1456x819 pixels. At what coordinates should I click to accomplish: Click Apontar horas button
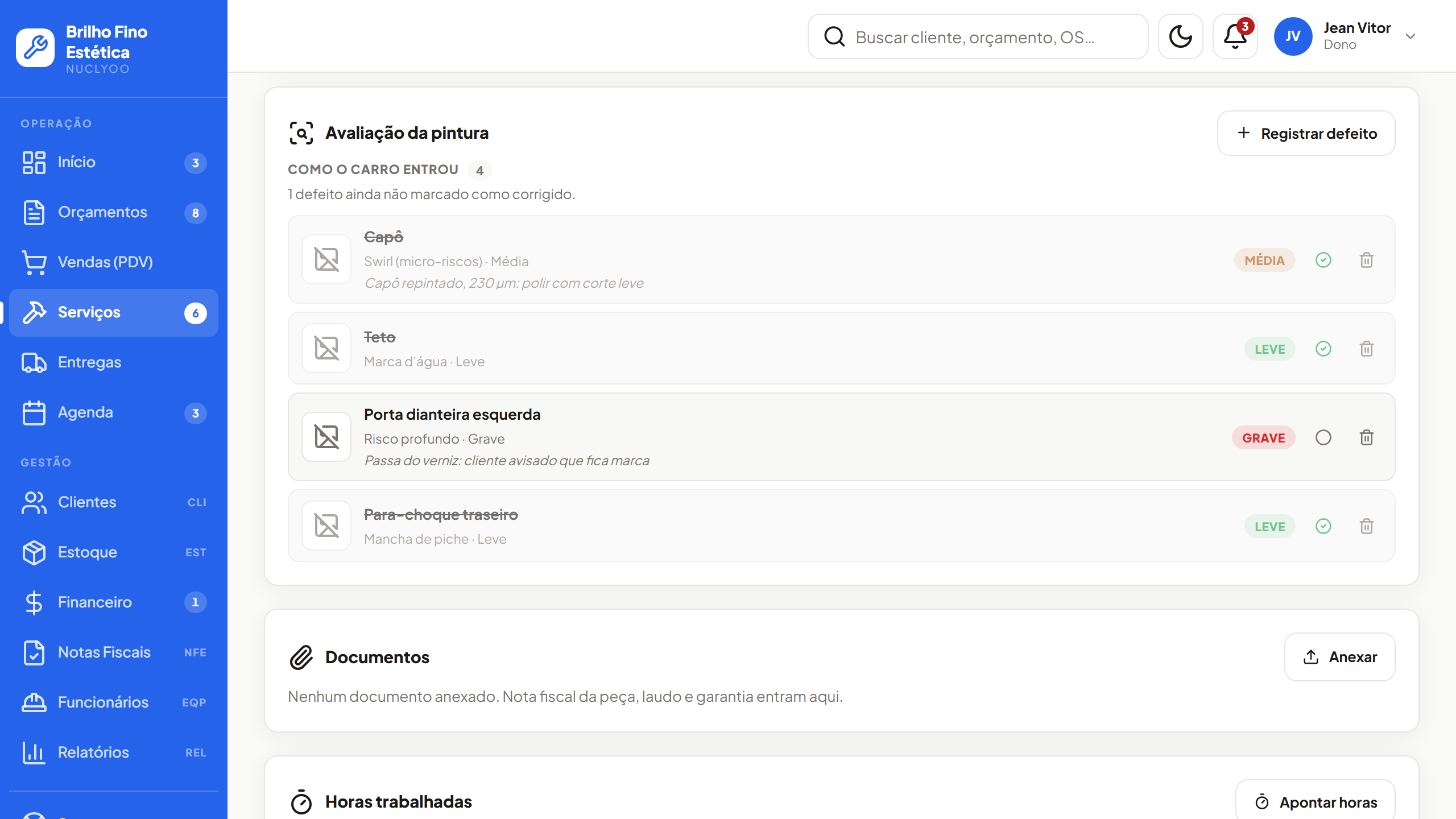coord(1315,802)
